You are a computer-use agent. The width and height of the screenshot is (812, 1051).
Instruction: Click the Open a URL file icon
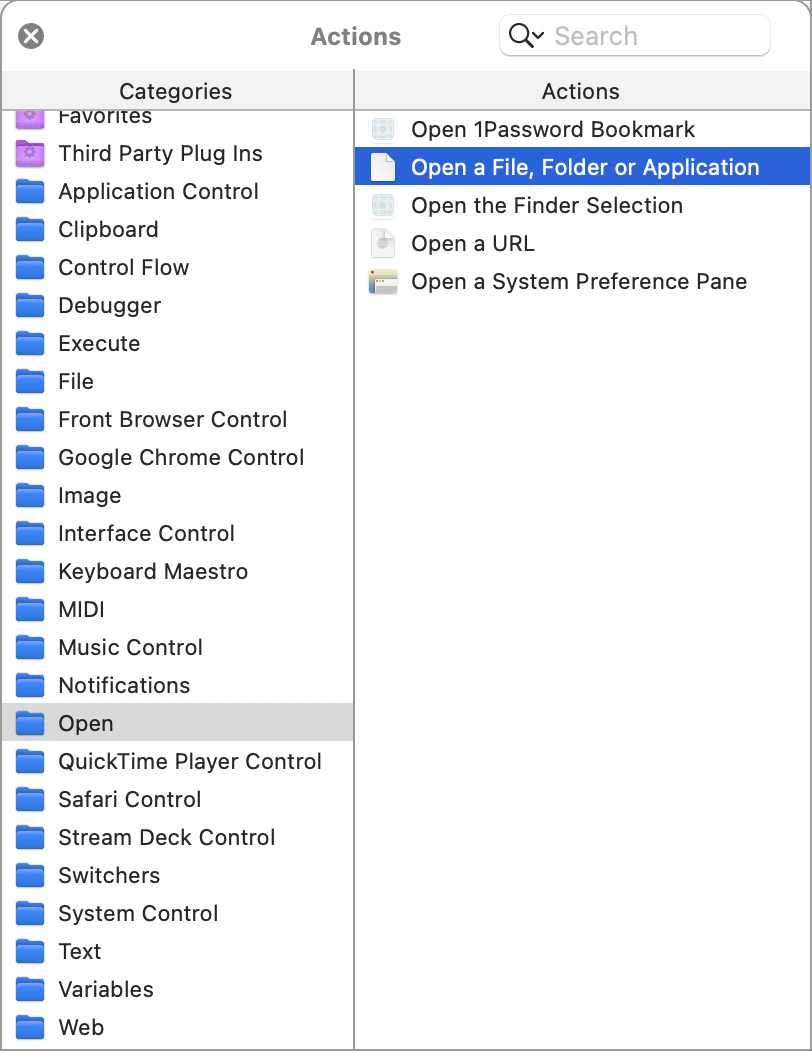point(383,244)
